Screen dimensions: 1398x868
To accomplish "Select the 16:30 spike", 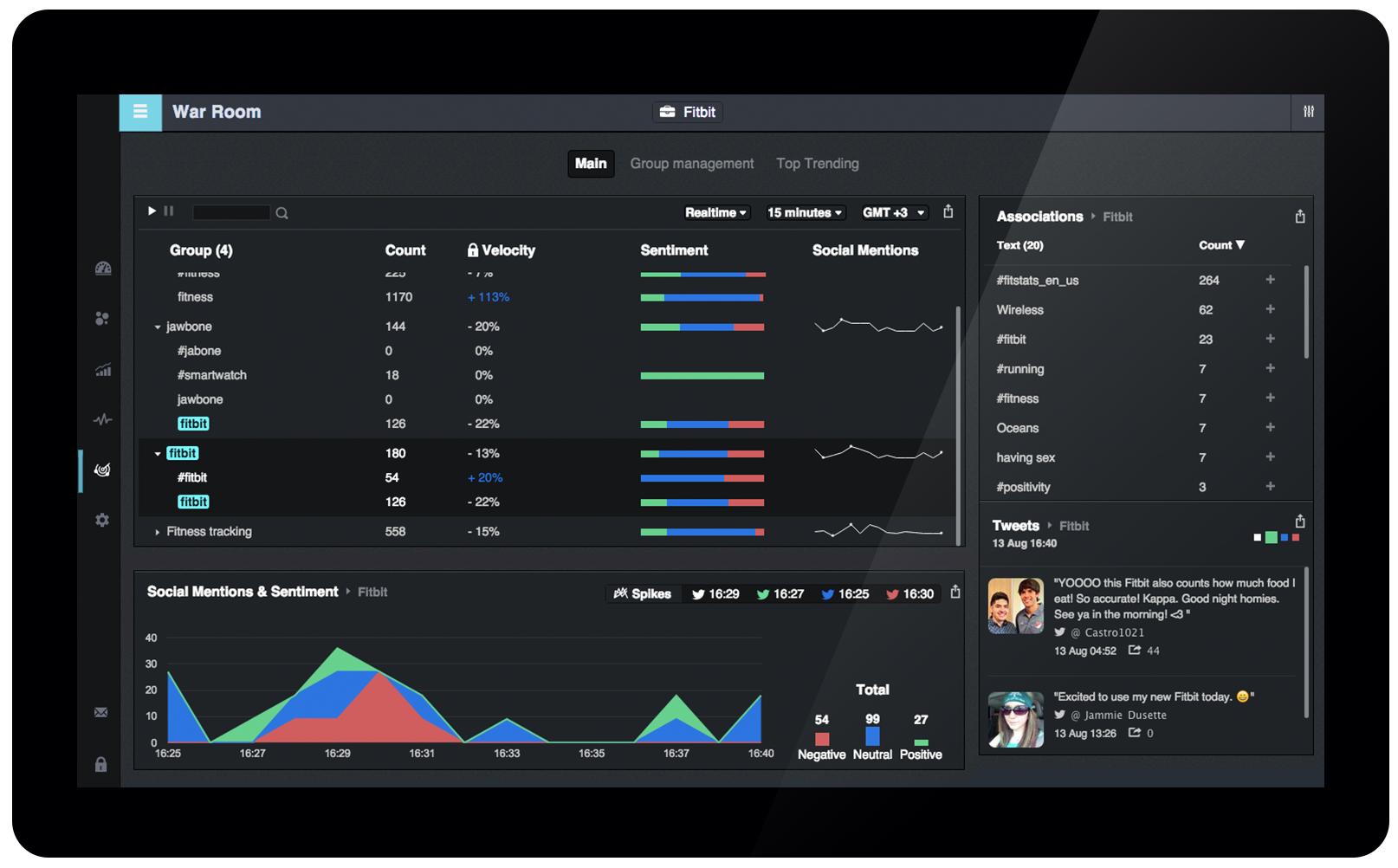I will 909,593.
